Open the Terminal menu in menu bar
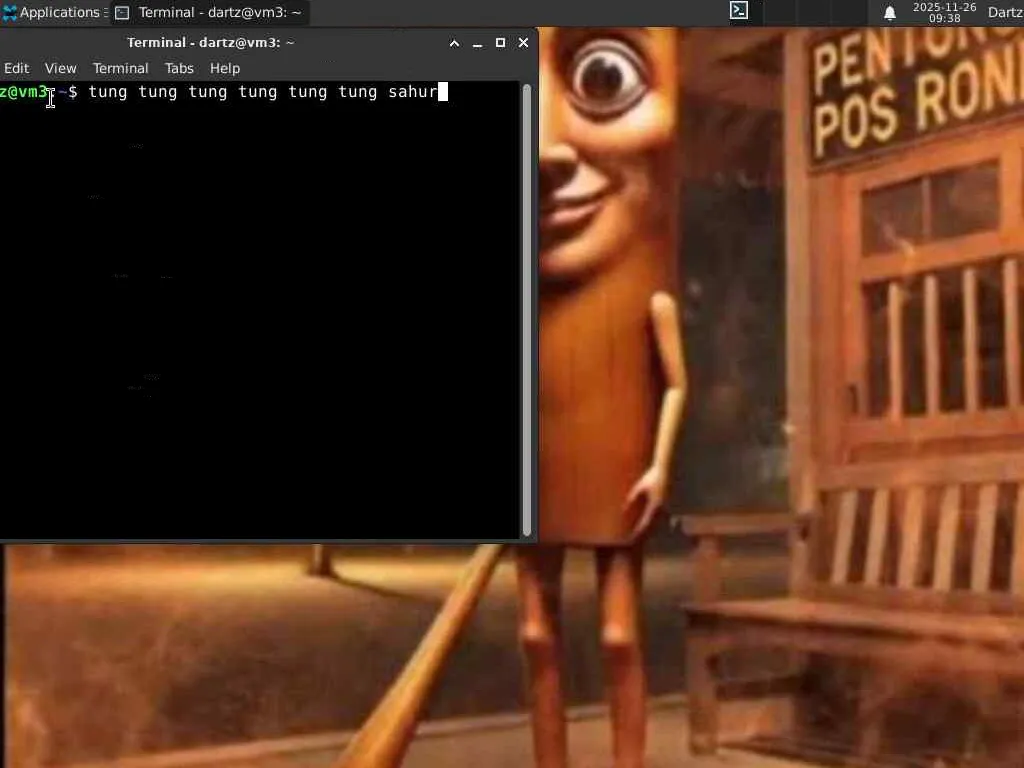The image size is (1024, 768). point(120,68)
